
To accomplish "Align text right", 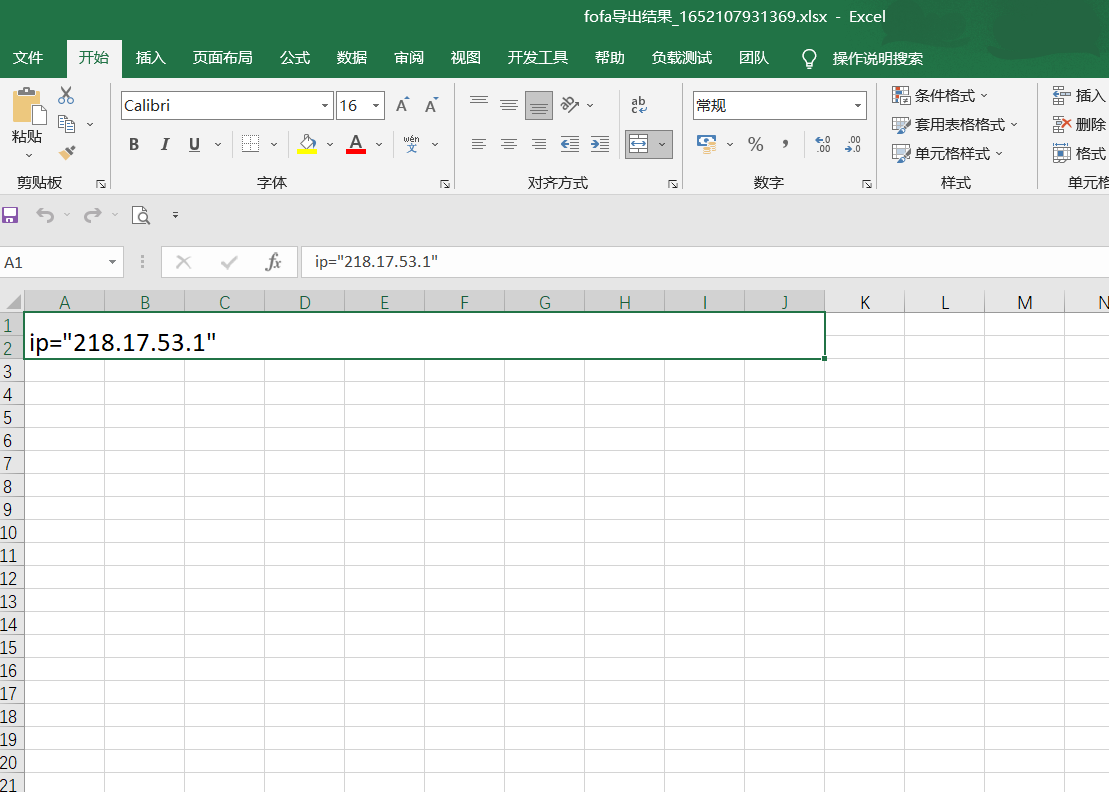I will tap(538, 144).
